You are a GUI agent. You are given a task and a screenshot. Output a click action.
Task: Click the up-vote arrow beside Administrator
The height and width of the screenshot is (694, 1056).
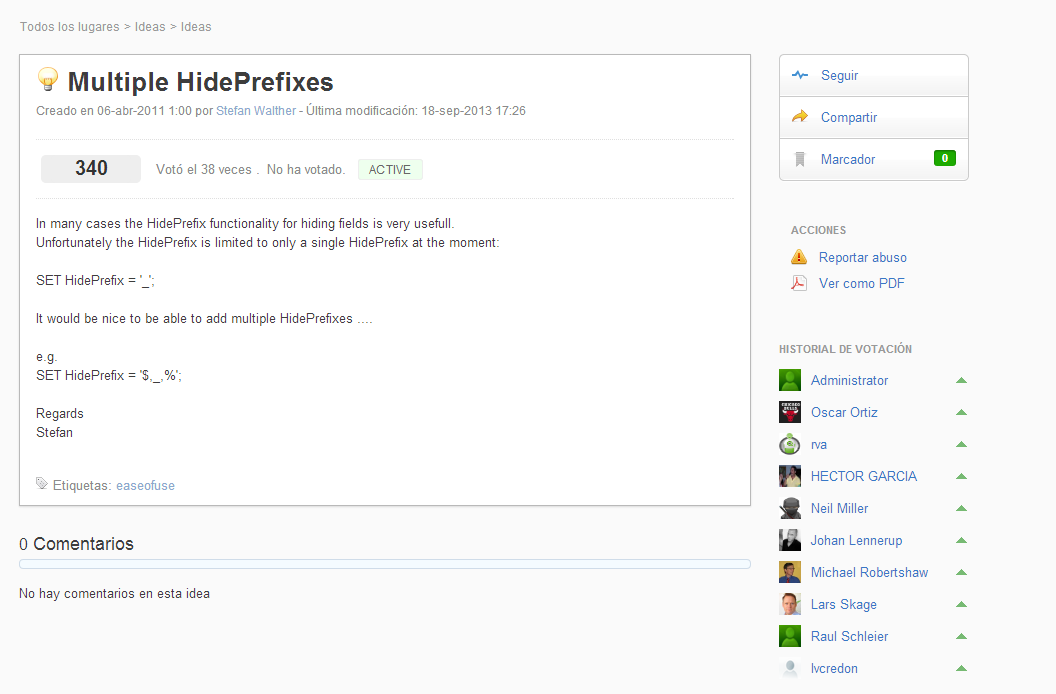[x=961, y=380]
